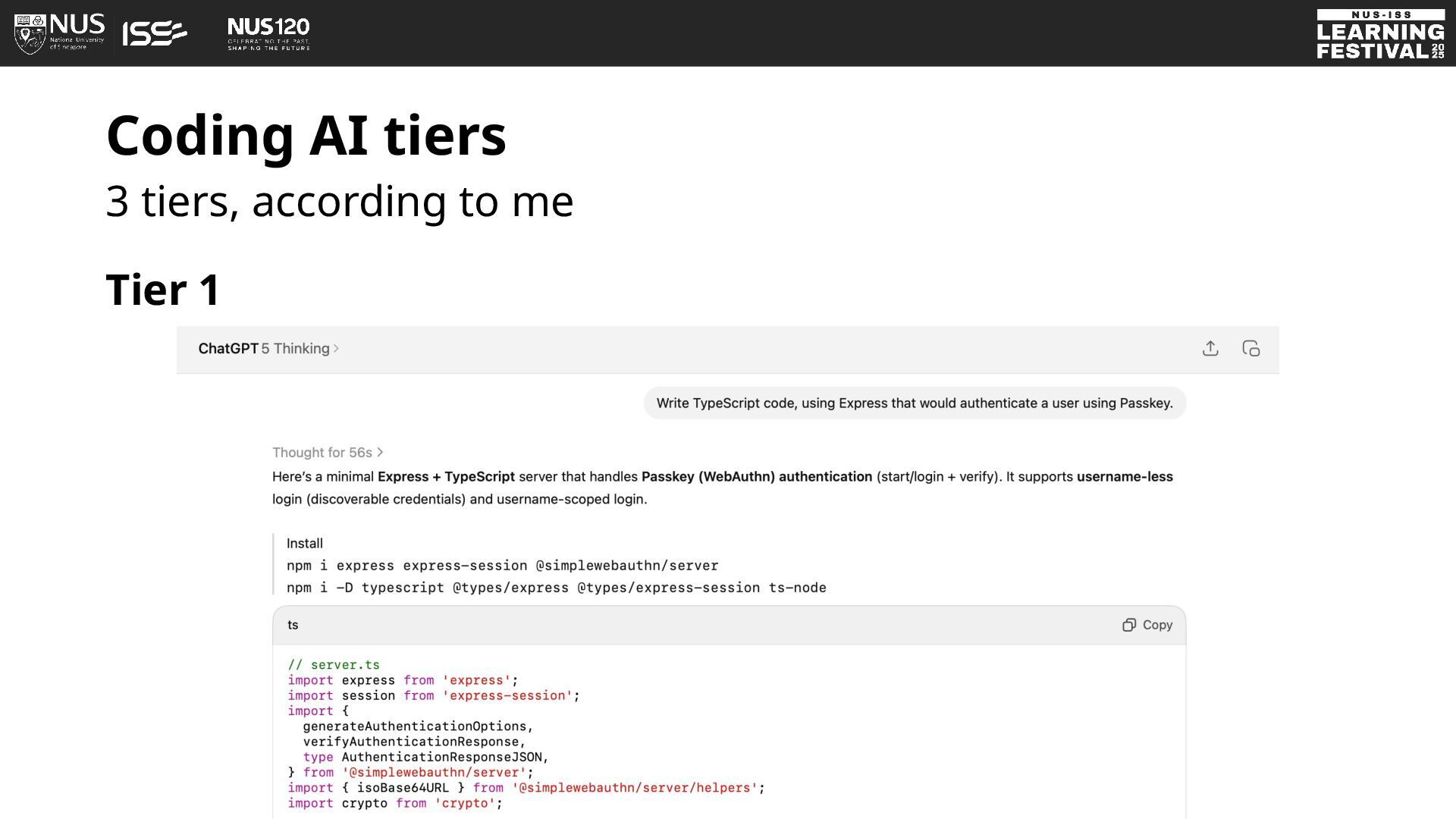Click the npm i -D typescript command line
The image size is (1456, 819).
(557, 588)
